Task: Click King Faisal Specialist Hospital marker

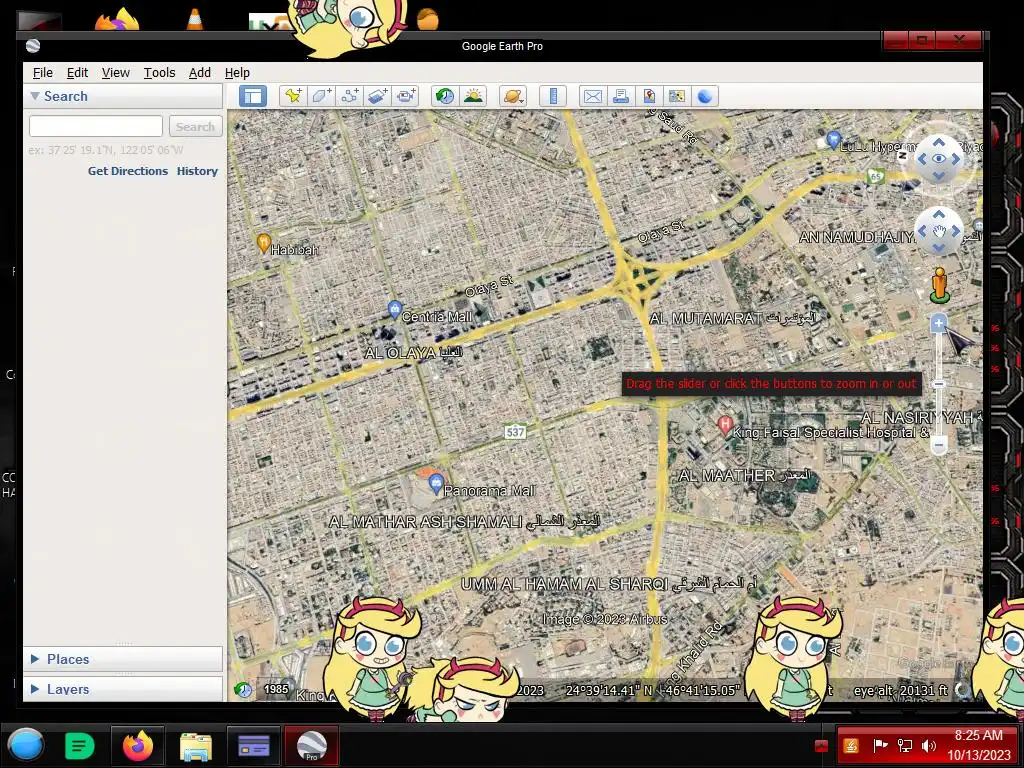Action: (x=724, y=425)
